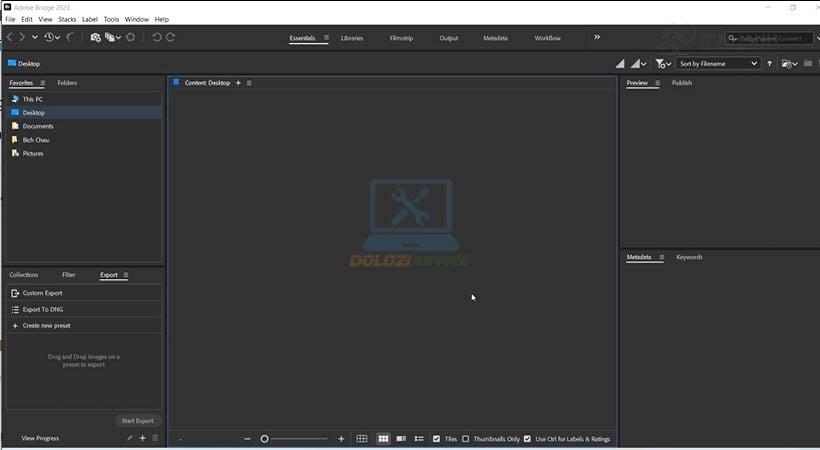Open the File menu
Screen dimensions: 820x450
point(10,19)
